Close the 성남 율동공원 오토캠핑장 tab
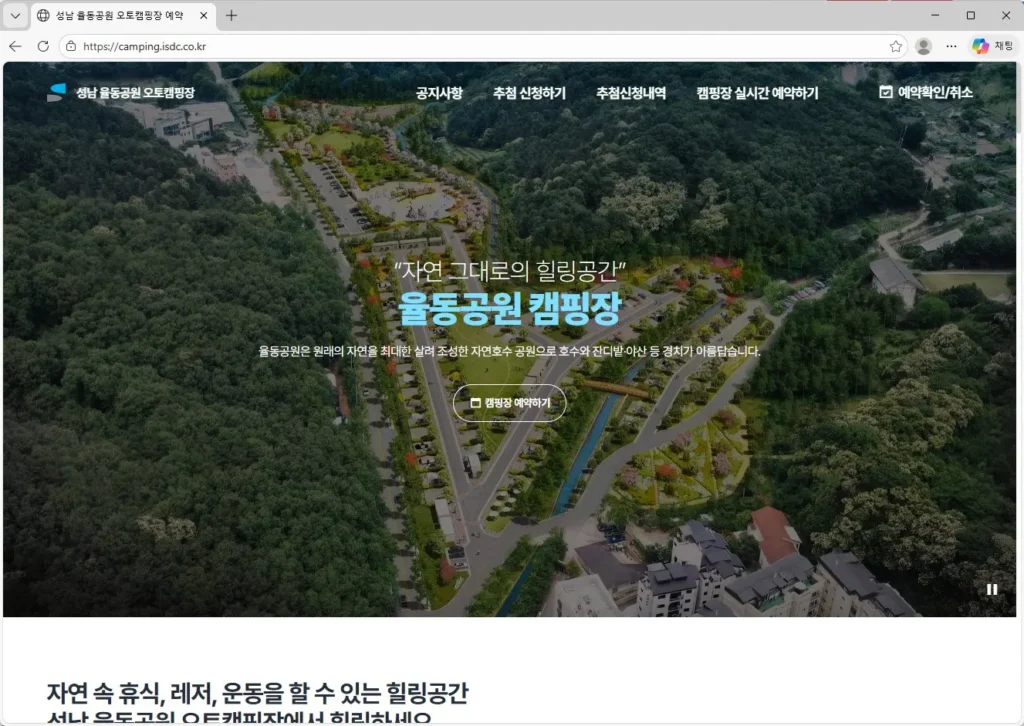1024x726 pixels. [204, 16]
